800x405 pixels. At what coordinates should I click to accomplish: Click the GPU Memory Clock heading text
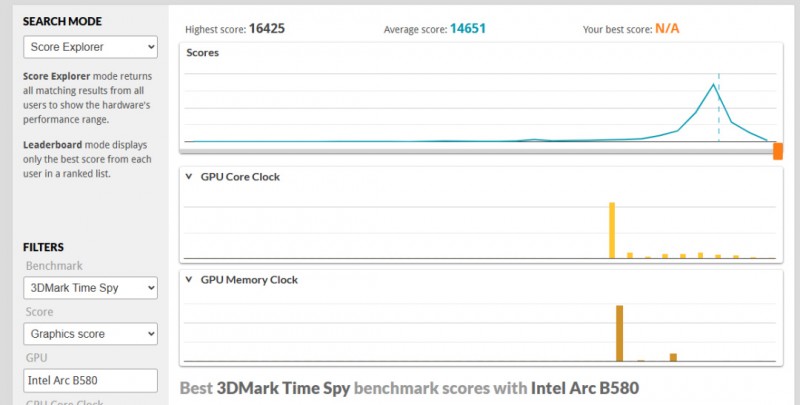pyautogui.click(x=249, y=280)
